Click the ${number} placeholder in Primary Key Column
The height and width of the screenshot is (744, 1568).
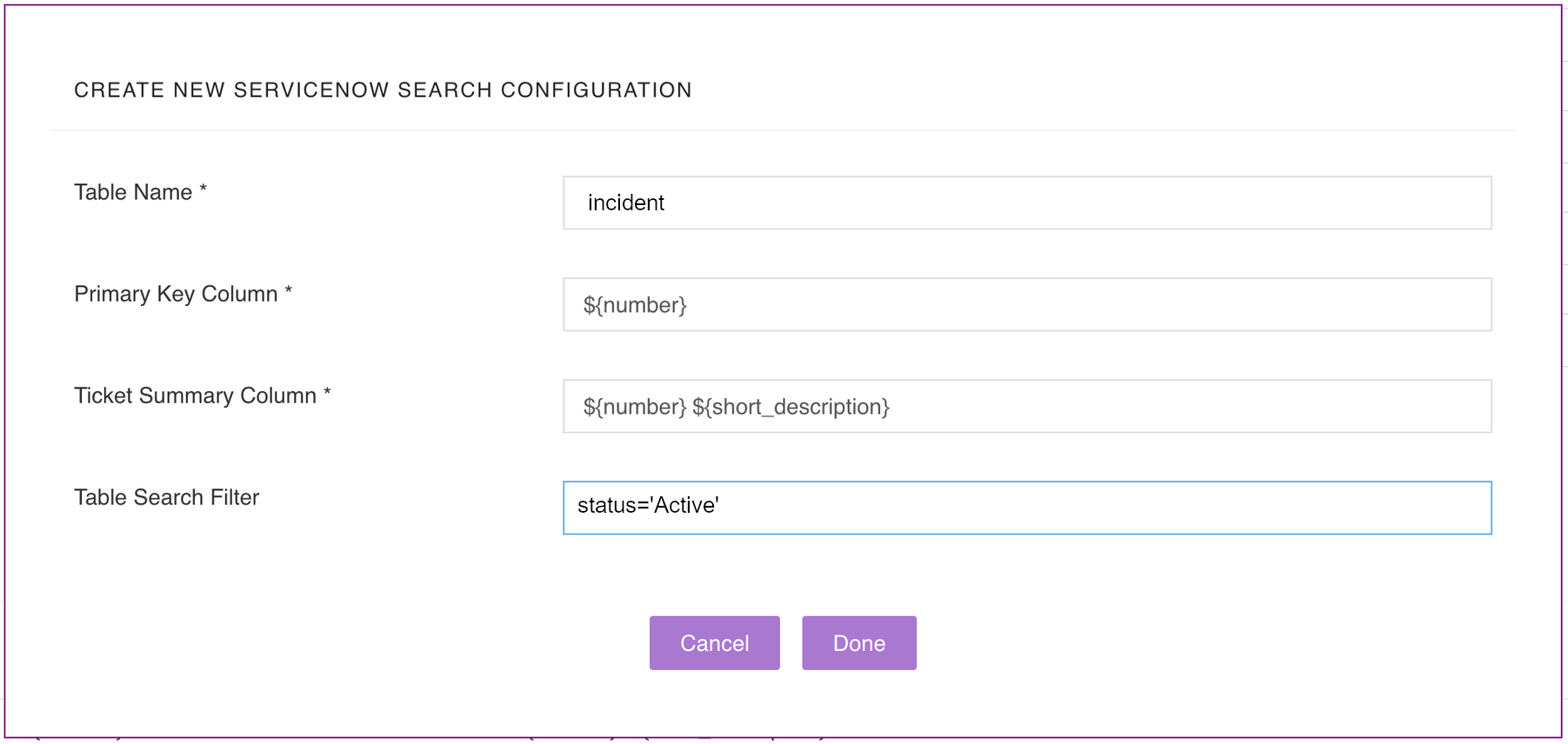coord(635,305)
